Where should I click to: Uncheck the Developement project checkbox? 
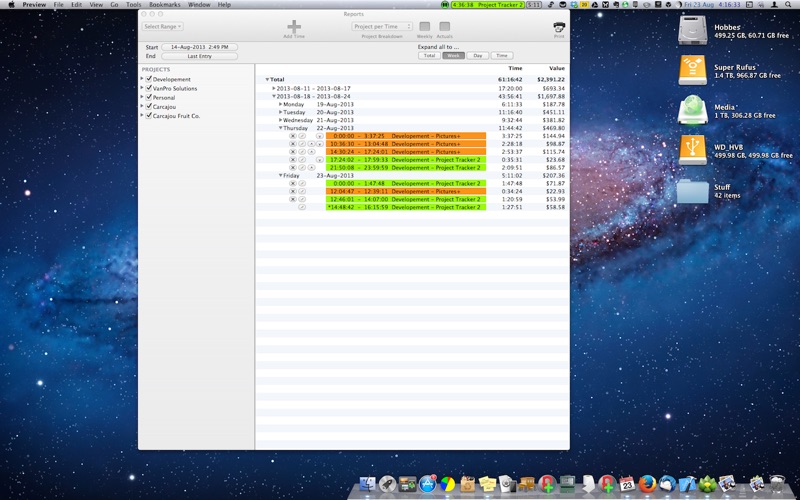149,79
